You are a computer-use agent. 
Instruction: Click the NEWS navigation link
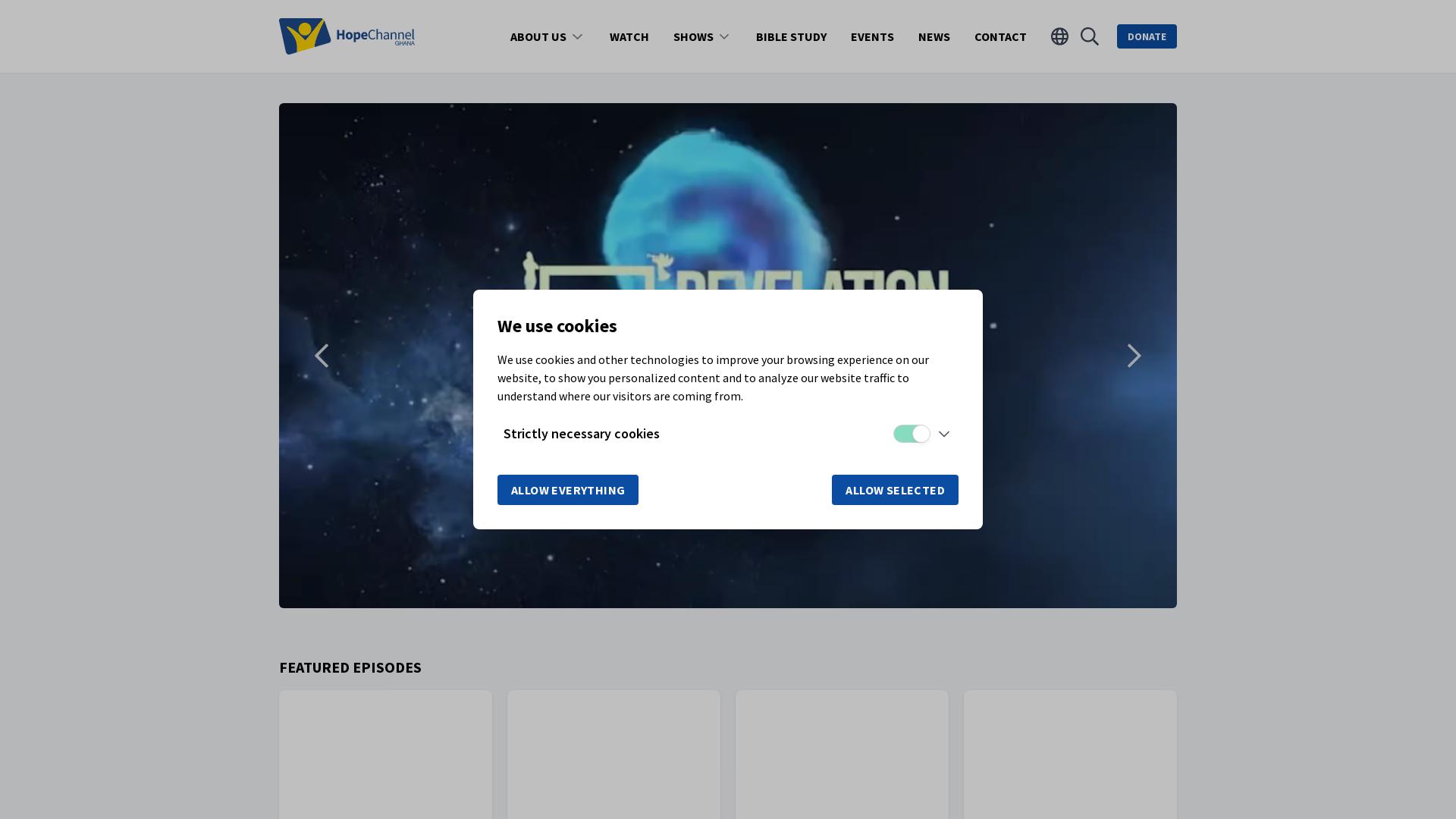934,36
